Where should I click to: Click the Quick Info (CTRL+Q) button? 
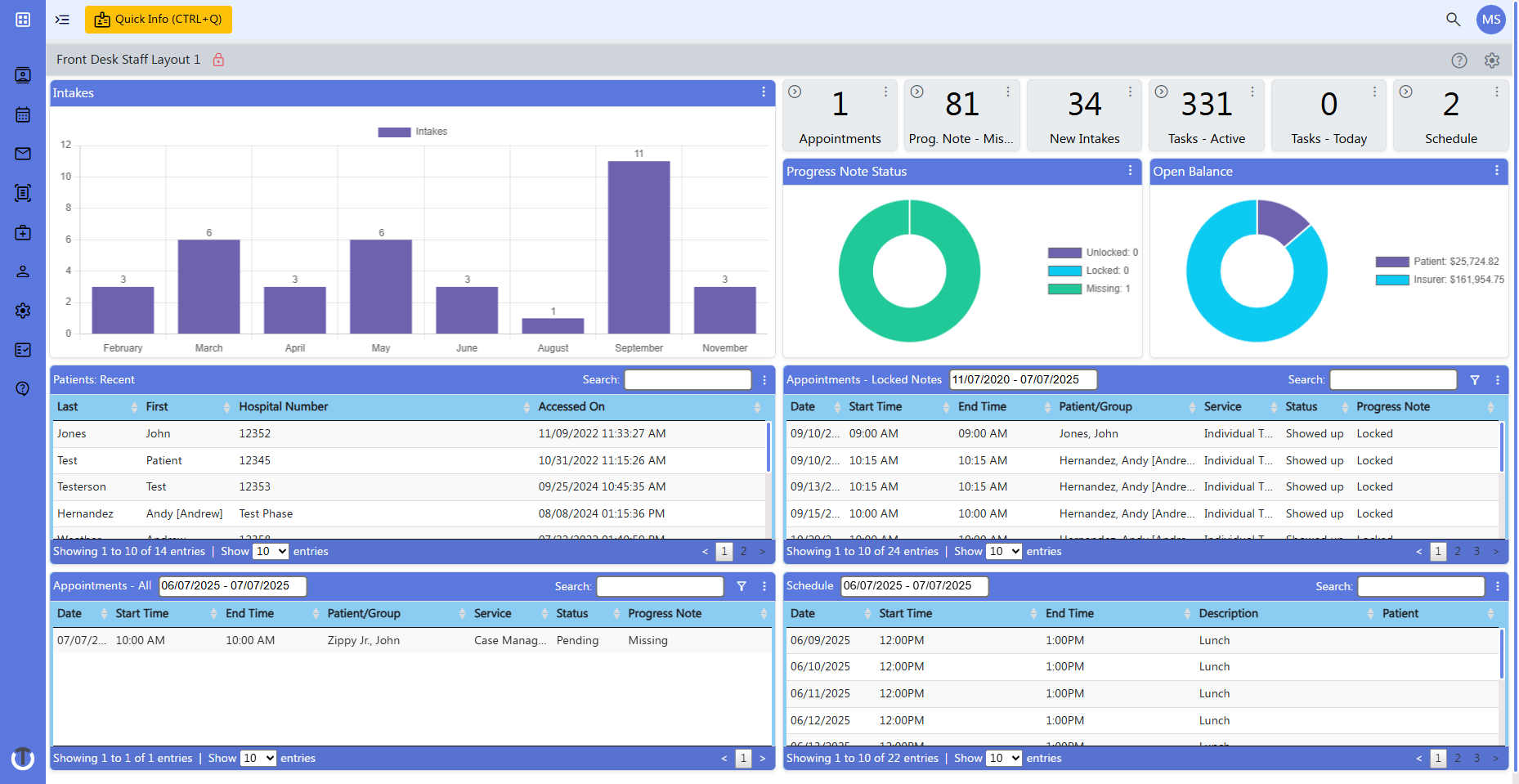pyautogui.click(x=159, y=18)
